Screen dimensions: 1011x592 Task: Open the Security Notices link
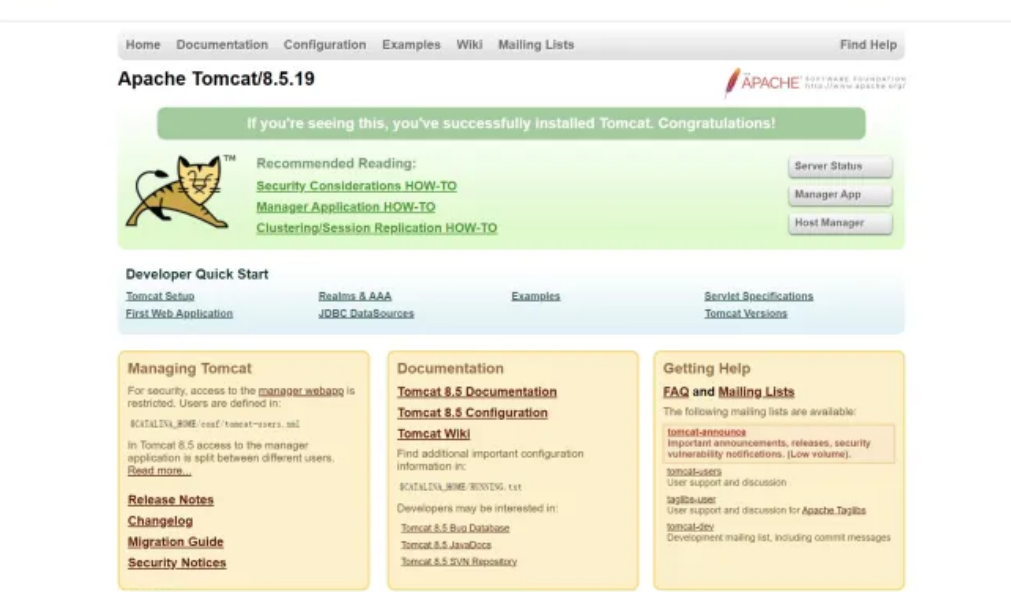(177, 563)
